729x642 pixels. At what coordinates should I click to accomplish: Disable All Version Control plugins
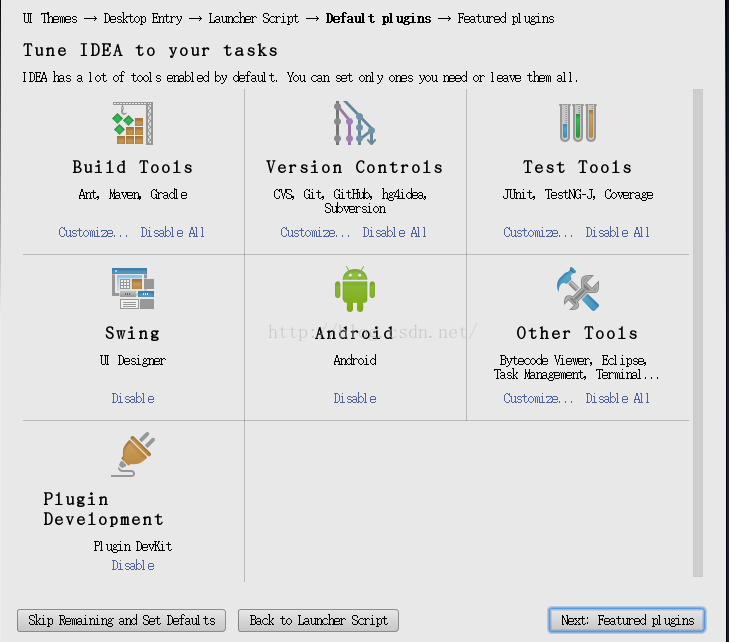click(394, 233)
